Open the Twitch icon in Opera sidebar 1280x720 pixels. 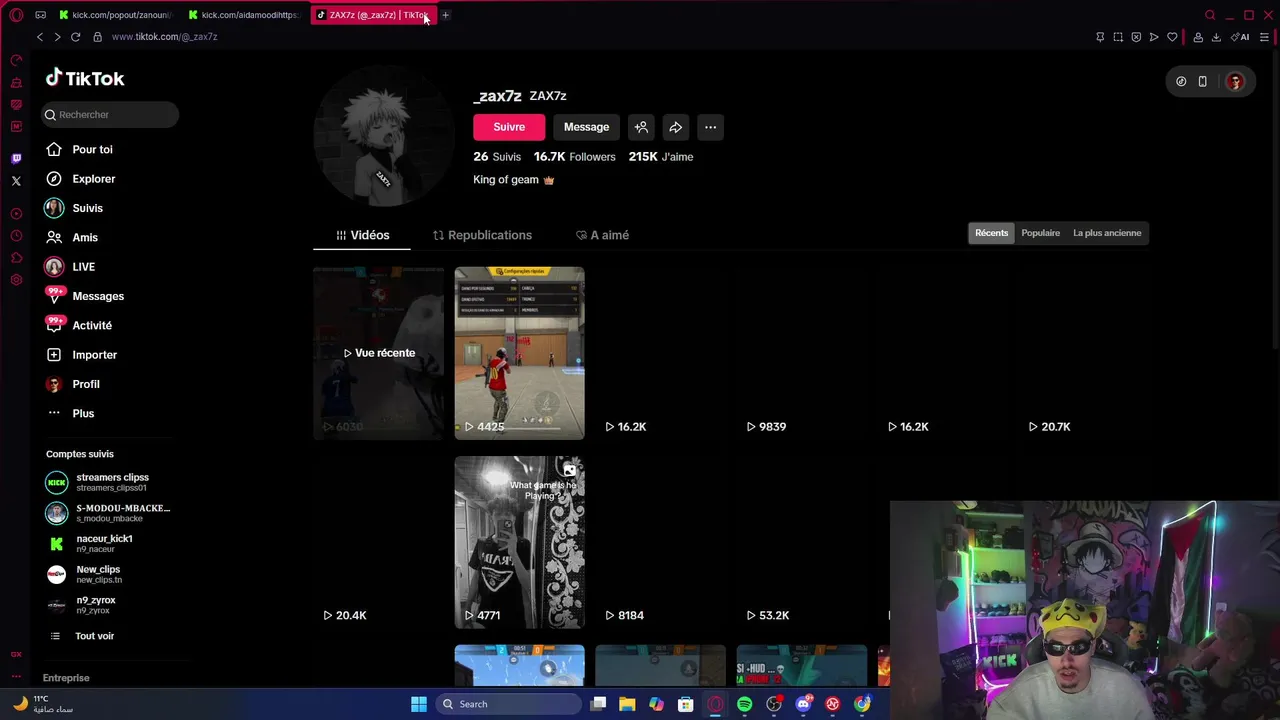click(x=16, y=158)
